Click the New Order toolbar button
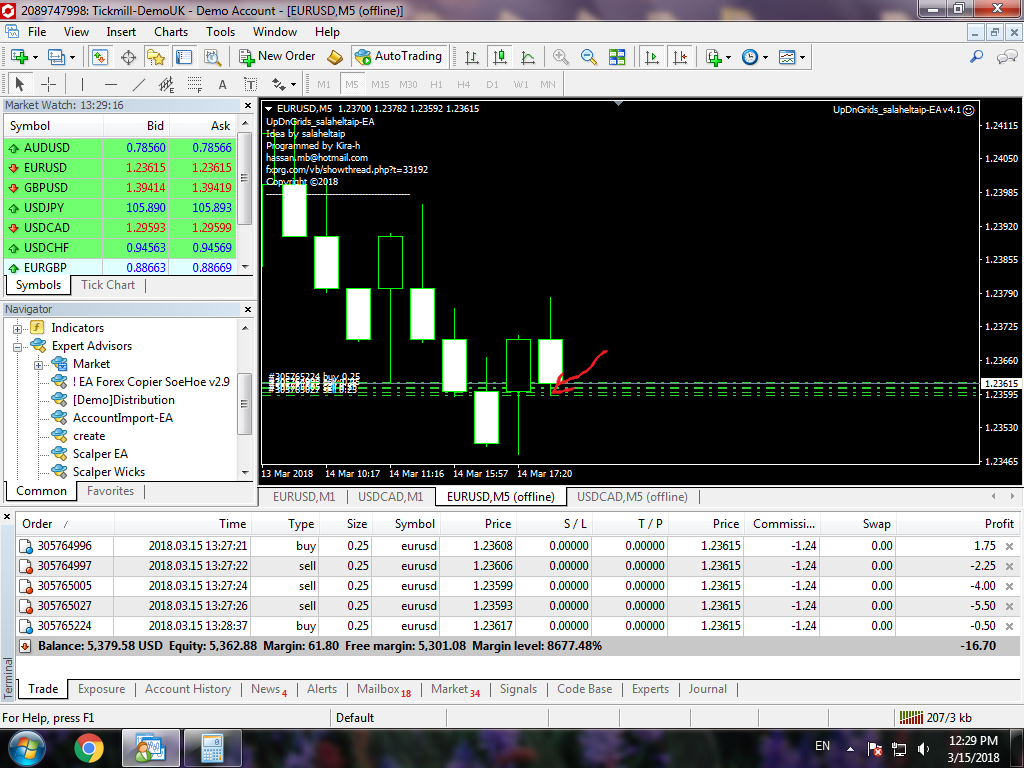Viewport: 1024px width, 768px height. [278, 57]
